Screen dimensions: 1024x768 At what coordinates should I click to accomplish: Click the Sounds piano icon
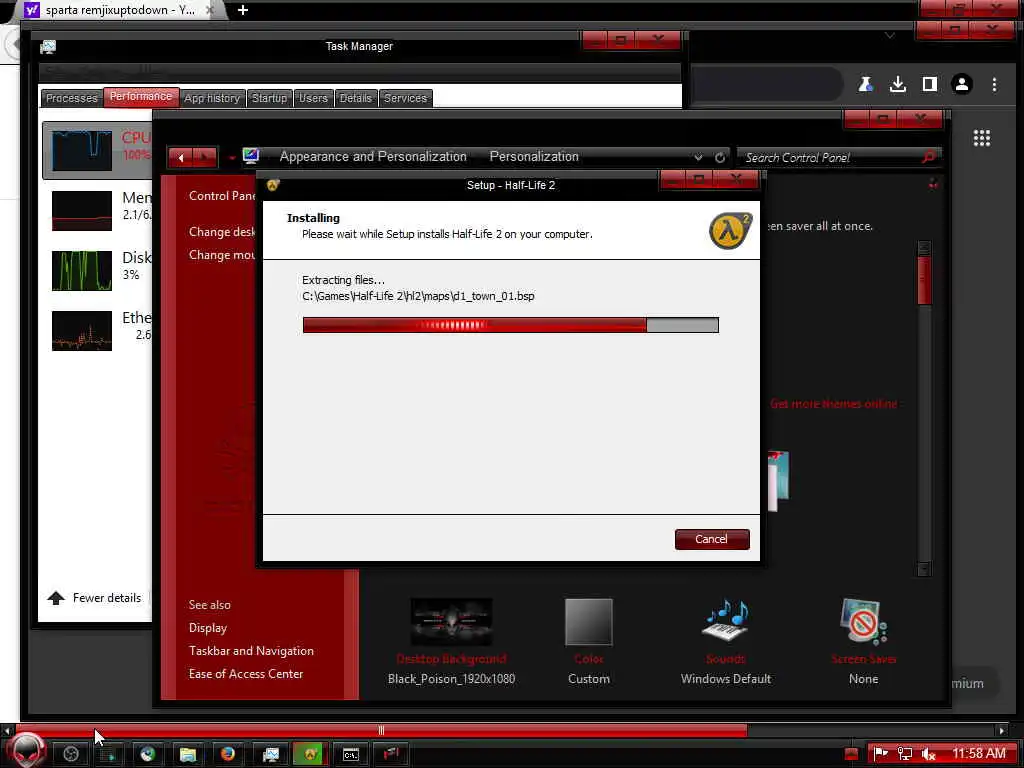[726, 620]
